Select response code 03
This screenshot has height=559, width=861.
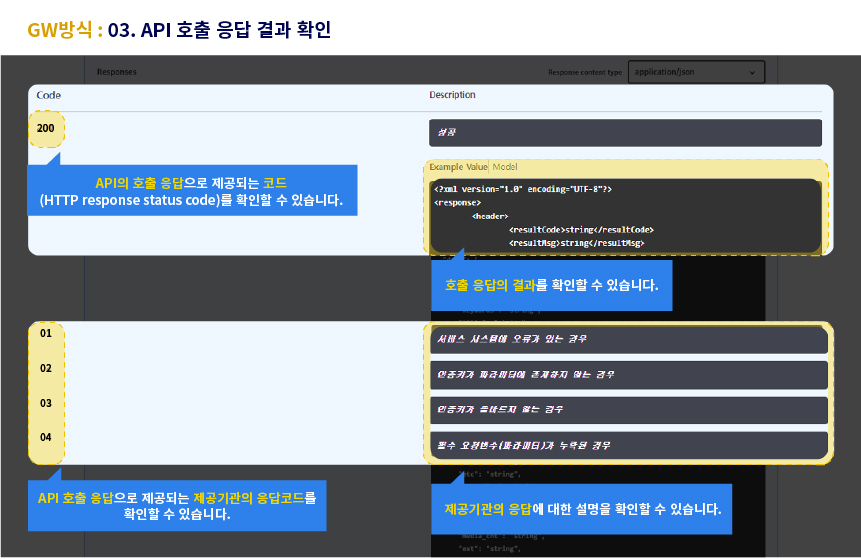46,403
